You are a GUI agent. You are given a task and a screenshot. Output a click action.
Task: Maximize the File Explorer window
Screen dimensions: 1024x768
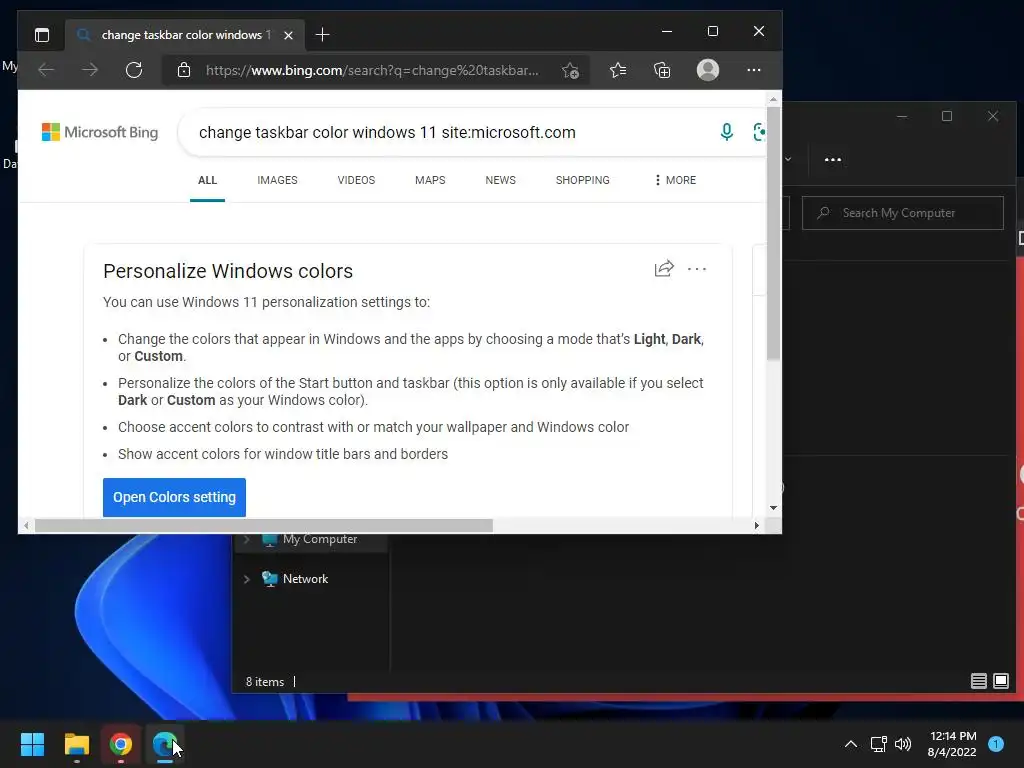[947, 116]
